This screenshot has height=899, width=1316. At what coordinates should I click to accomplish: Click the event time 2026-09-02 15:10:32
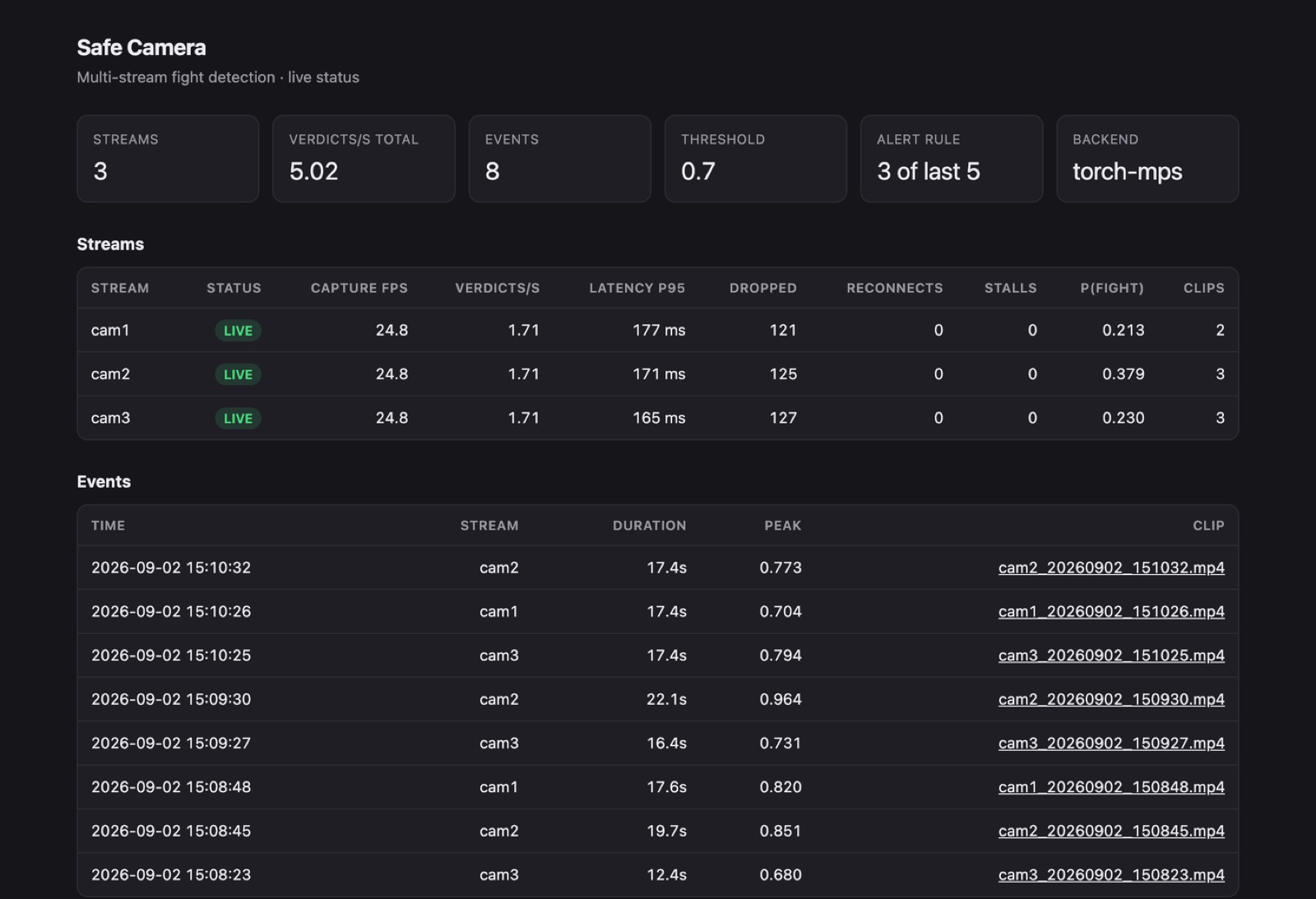click(x=171, y=568)
